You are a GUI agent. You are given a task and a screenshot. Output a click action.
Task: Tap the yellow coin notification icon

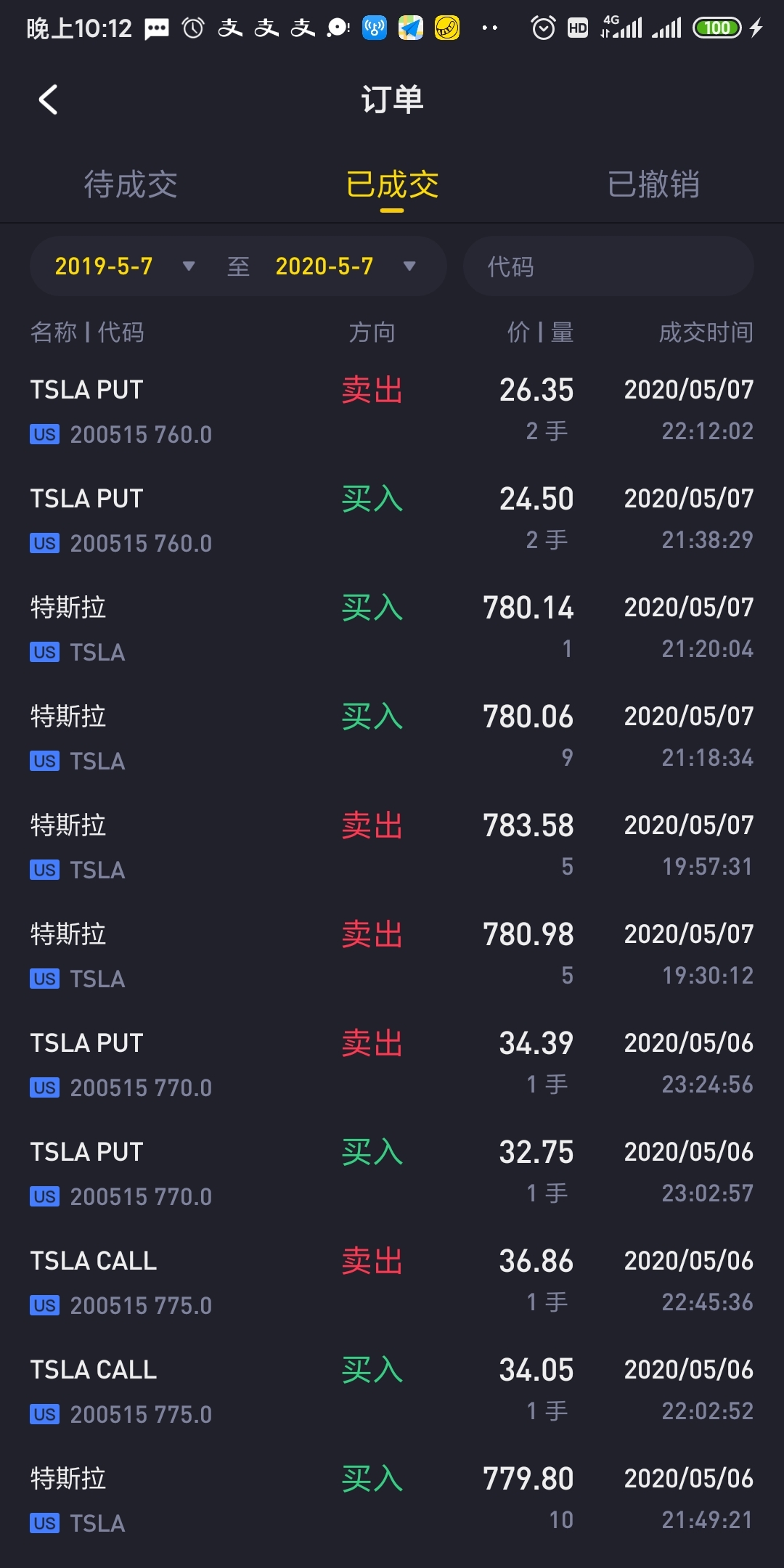[x=447, y=28]
